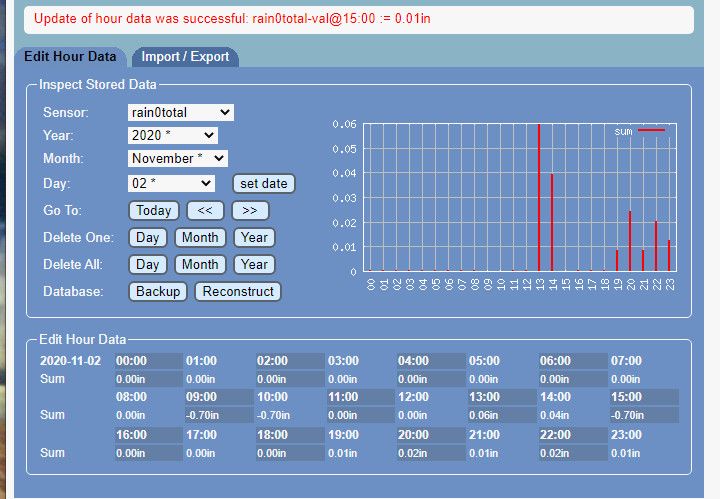
Task: Open the Sensor dropdown showing rain0total
Action: (180, 112)
